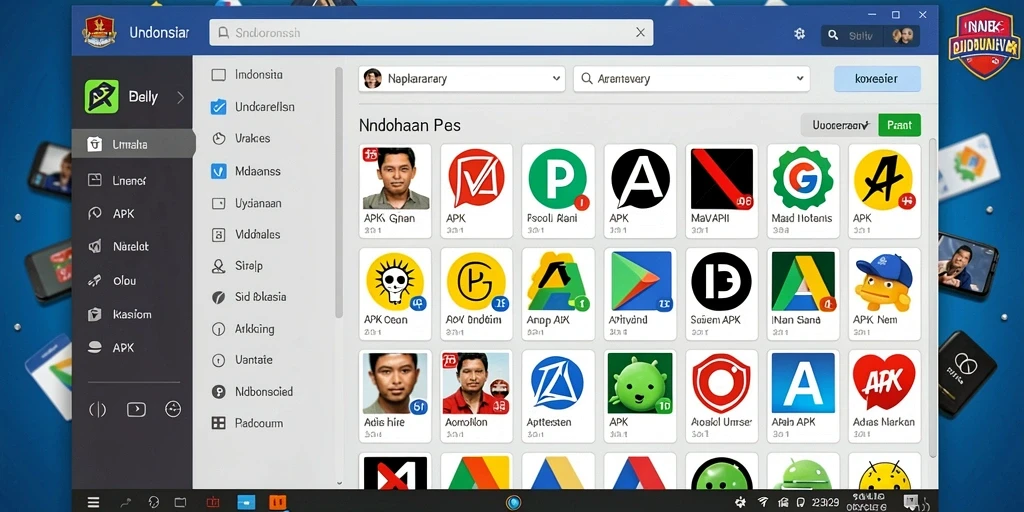Screen dimensions: 1024x512
Task: Open the 'Aomonlon' red shirt man app
Action: pyautogui.click(x=476, y=396)
